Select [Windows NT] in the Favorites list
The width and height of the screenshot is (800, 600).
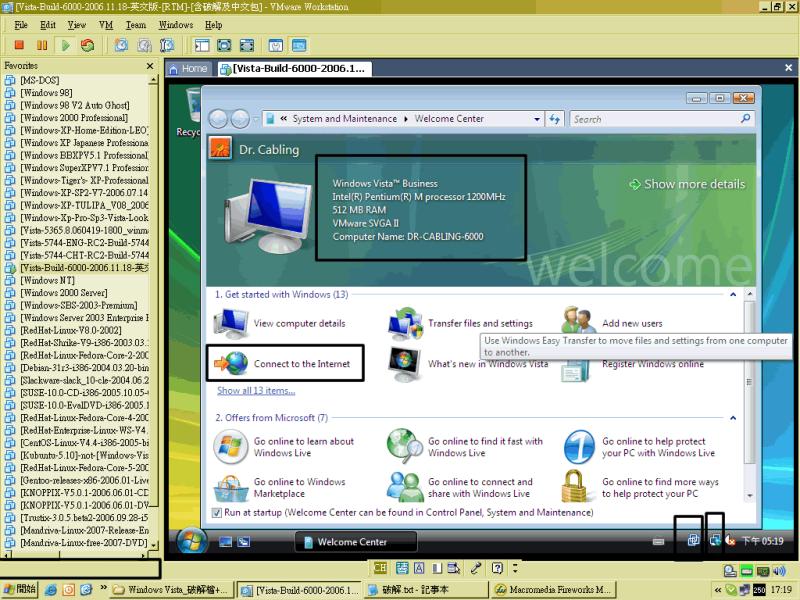47,281
